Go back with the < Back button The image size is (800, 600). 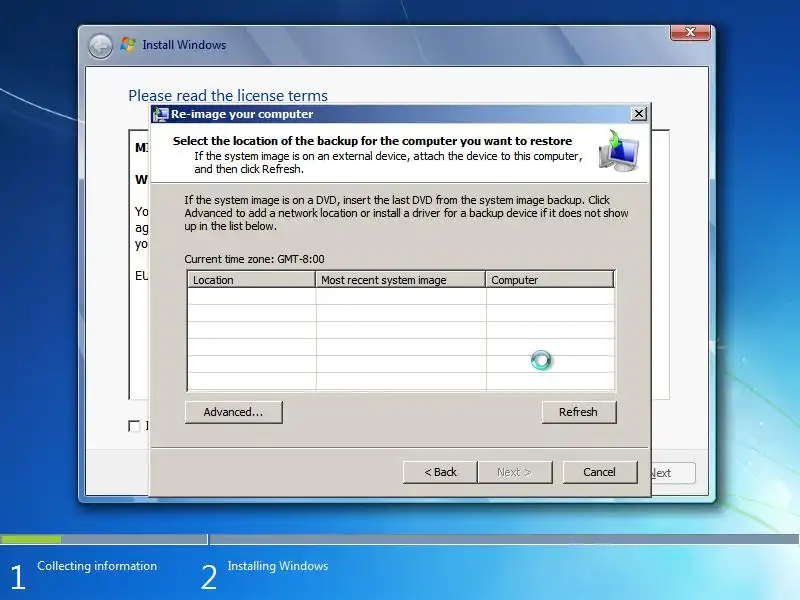click(x=440, y=472)
